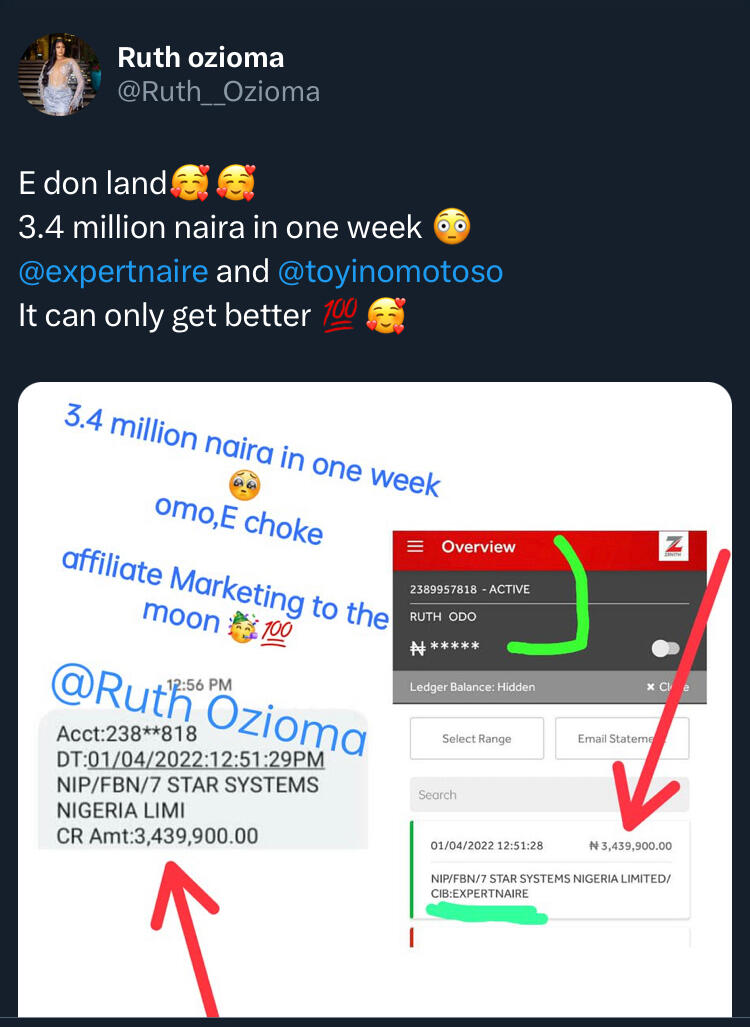Image resolution: width=750 pixels, height=1027 pixels.
Task: Click the transaction Search field
Action: click(x=548, y=795)
